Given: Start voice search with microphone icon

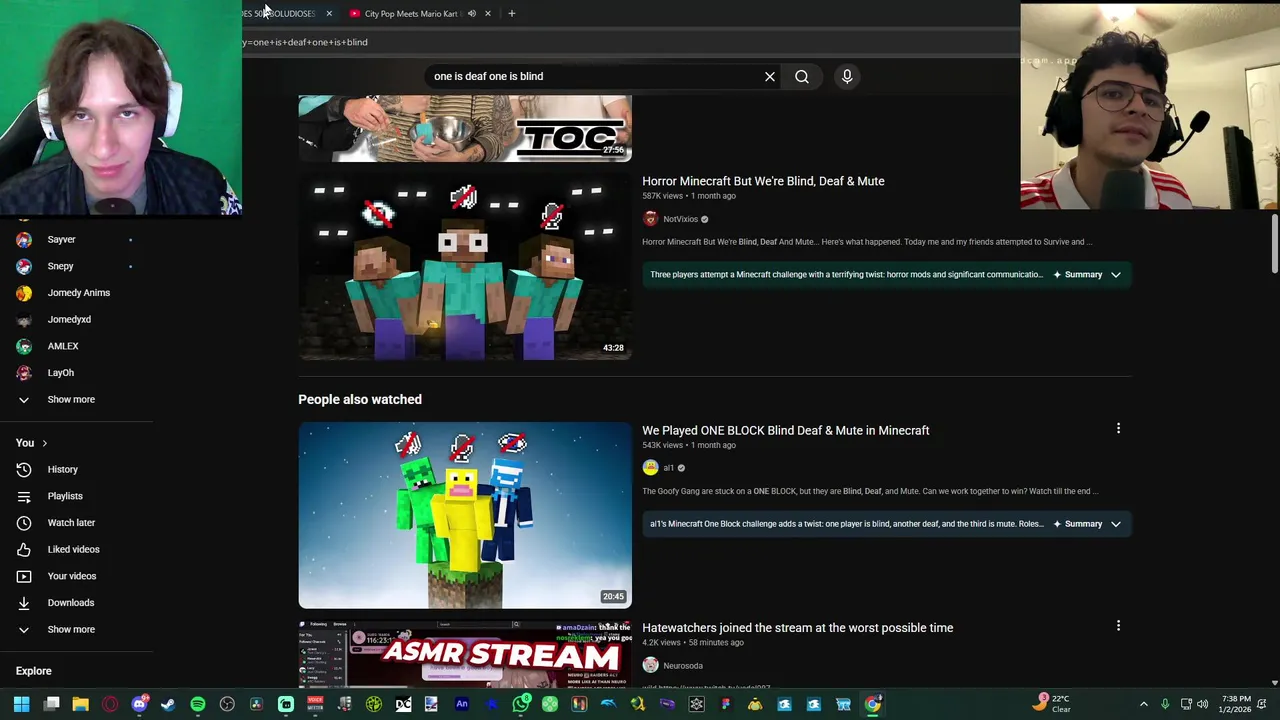Looking at the screenshot, I should click(x=847, y=76).
